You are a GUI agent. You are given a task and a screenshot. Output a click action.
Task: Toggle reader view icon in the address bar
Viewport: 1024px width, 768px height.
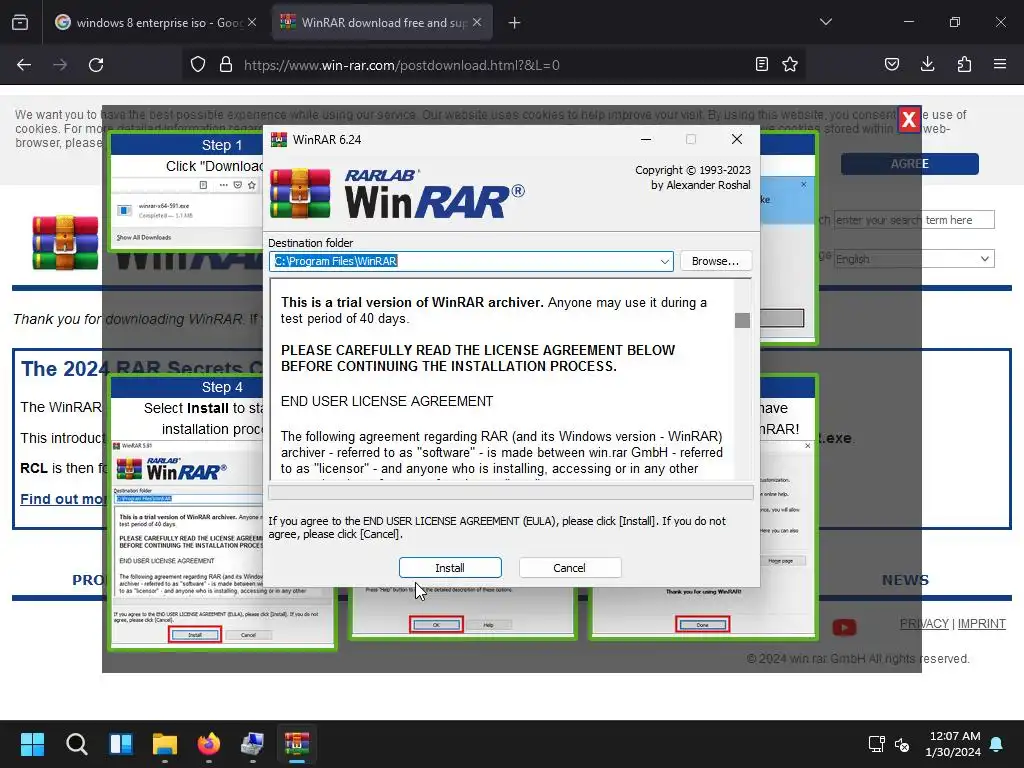pos(761,65)
